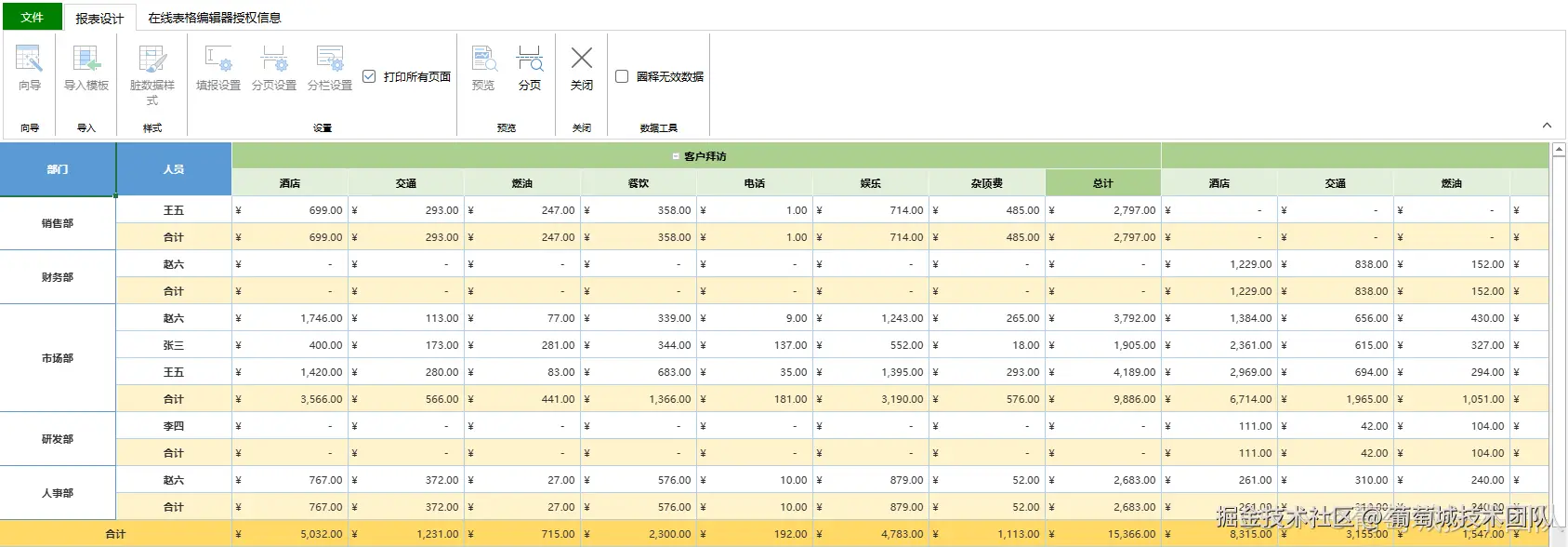Collapse the ribbon with the chevron arrow
The image size is (1568, 547).
coord(1547,126)
